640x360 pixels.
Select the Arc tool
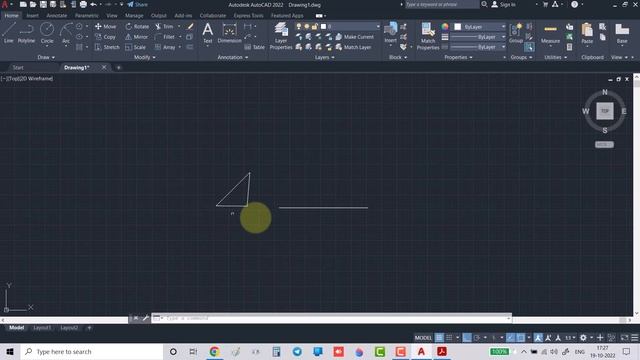(x=66, y=33)
